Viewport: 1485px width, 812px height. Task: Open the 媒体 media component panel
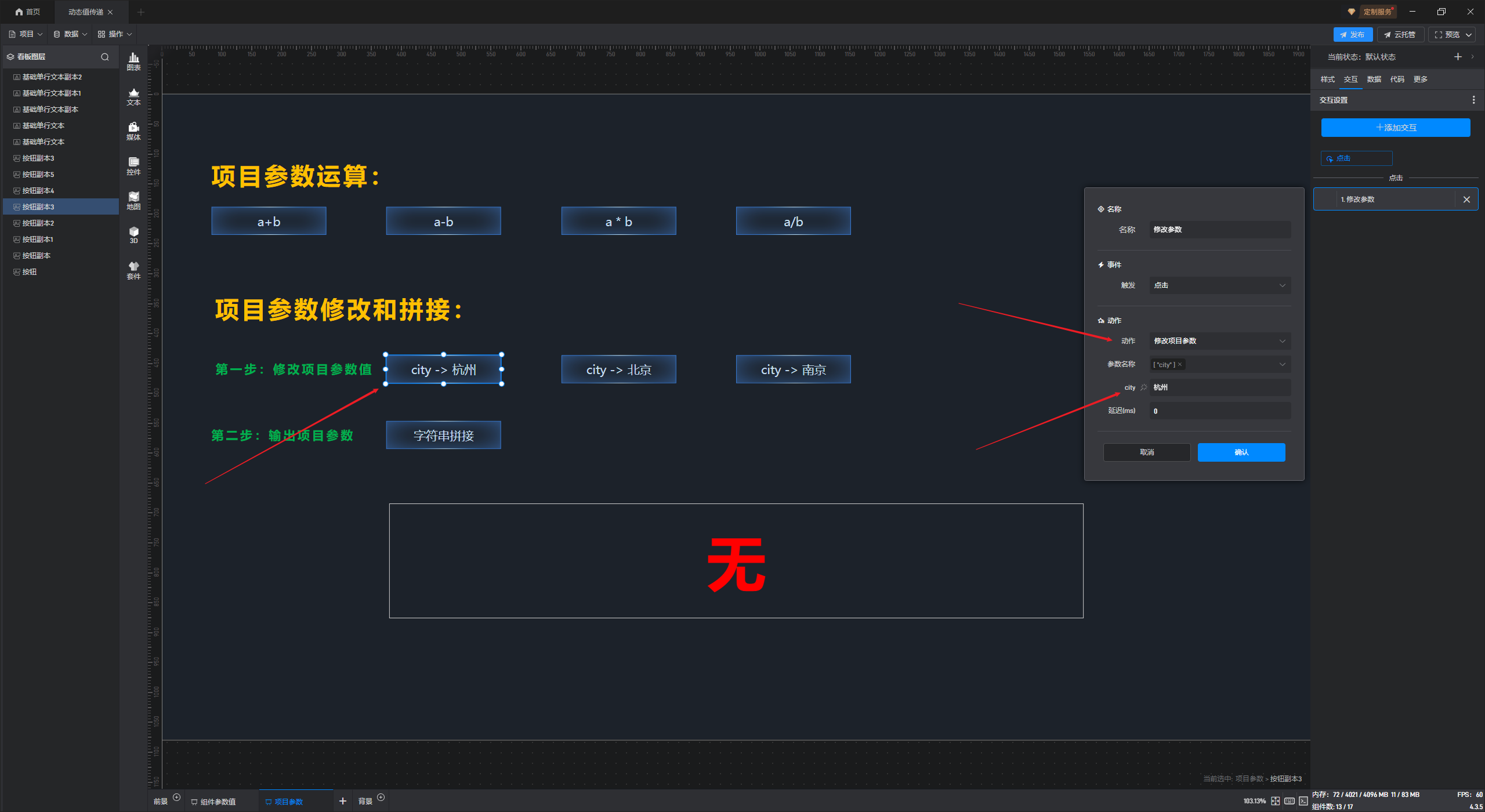pos(133,130)
